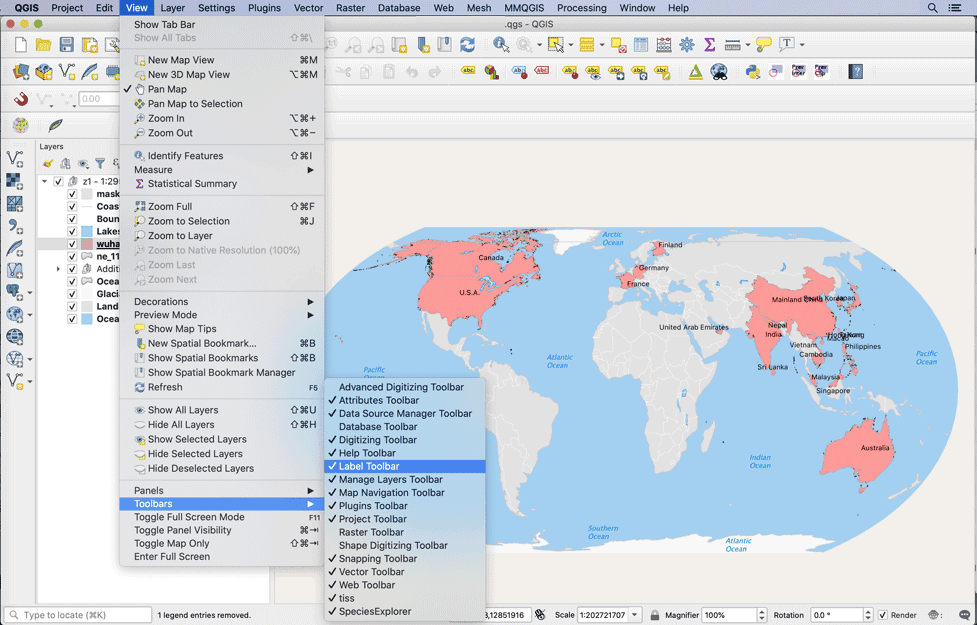Toggle the Render checkbox in the status bar
Viewport: 977px width, 625px height.
click(x=882, y=615)
